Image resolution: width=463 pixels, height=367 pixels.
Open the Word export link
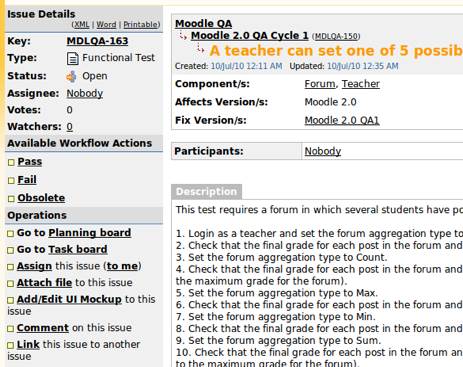(x=106, y=25)
